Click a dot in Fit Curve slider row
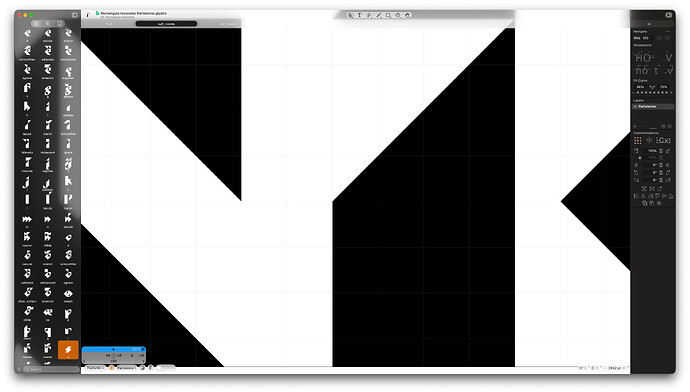690x392 pixels. point(653,92)
